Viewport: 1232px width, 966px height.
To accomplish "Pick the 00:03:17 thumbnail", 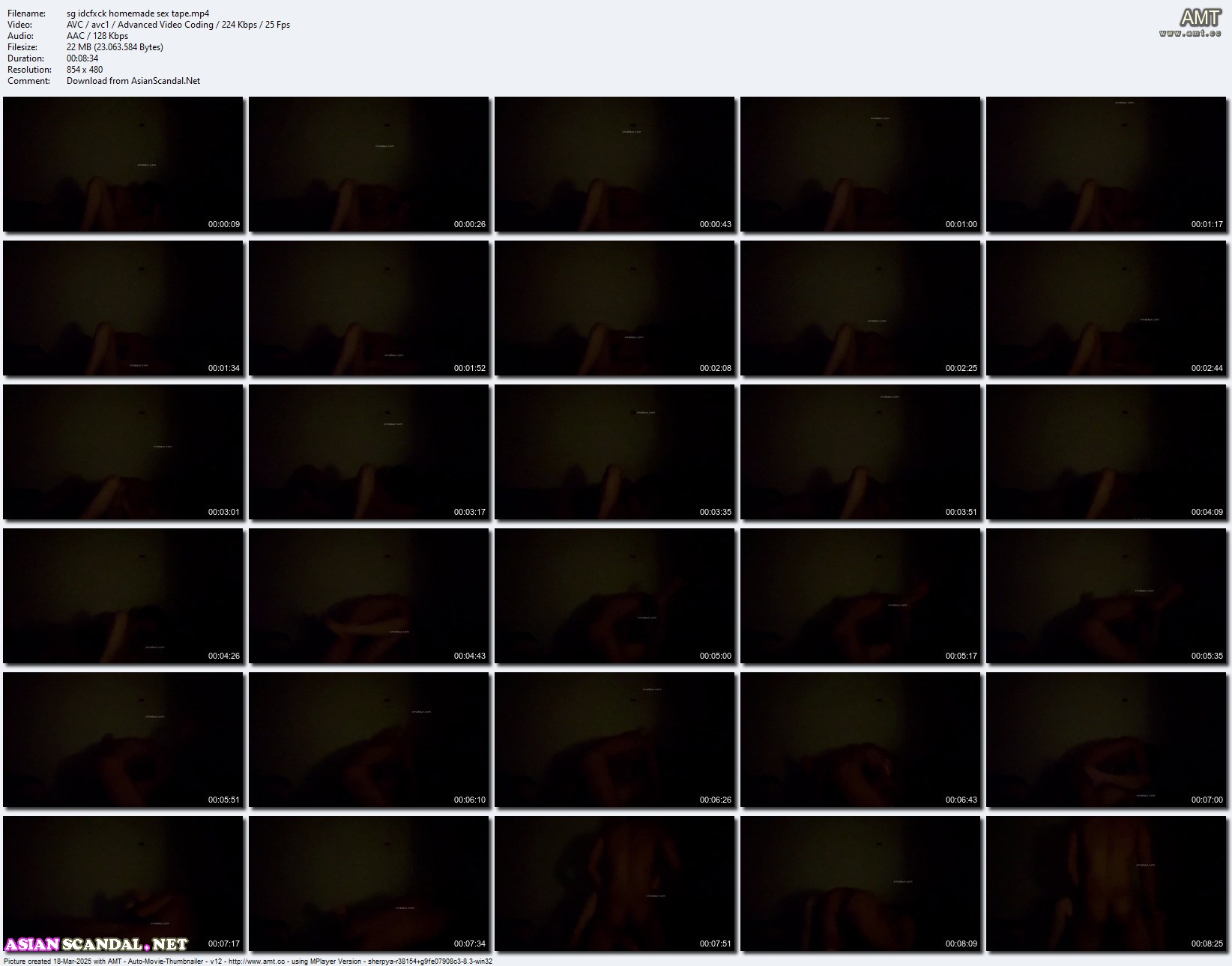I will tap(369, 451).
